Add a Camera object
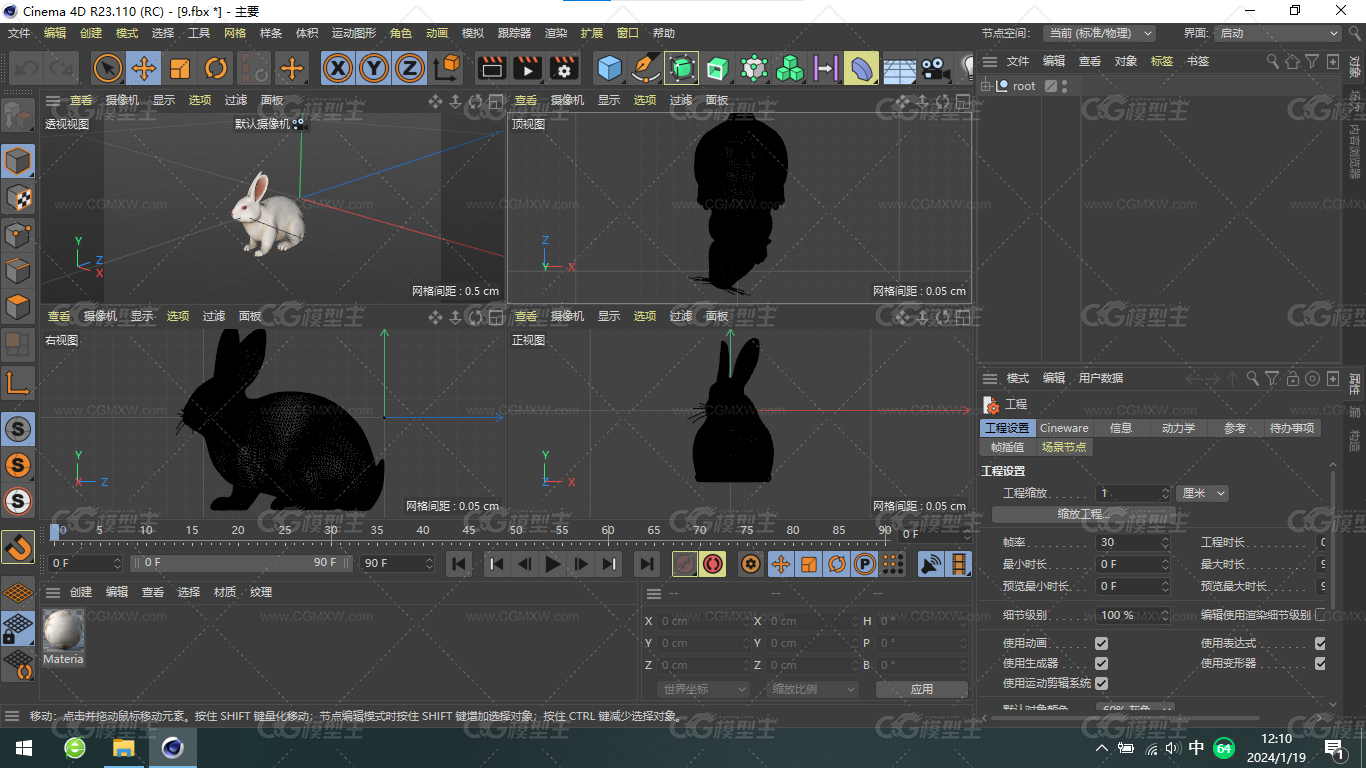The height and width of the screenshot is (768, 1366). click(x=935, y=68)
